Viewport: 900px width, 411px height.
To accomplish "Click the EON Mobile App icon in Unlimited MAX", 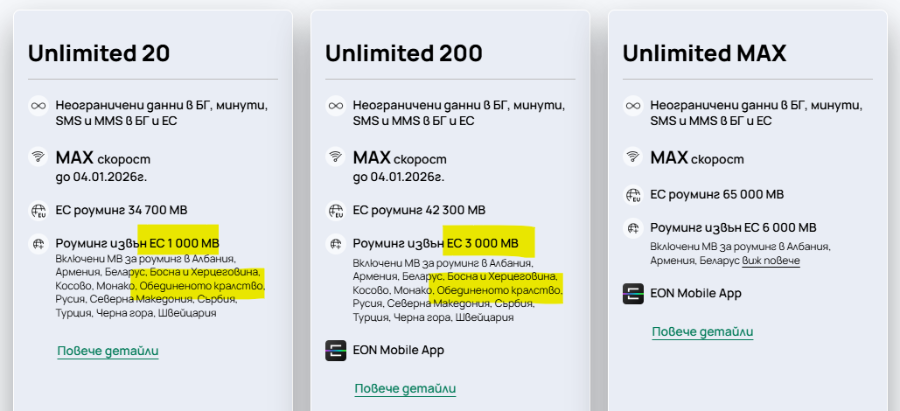I will click(633, 294).
